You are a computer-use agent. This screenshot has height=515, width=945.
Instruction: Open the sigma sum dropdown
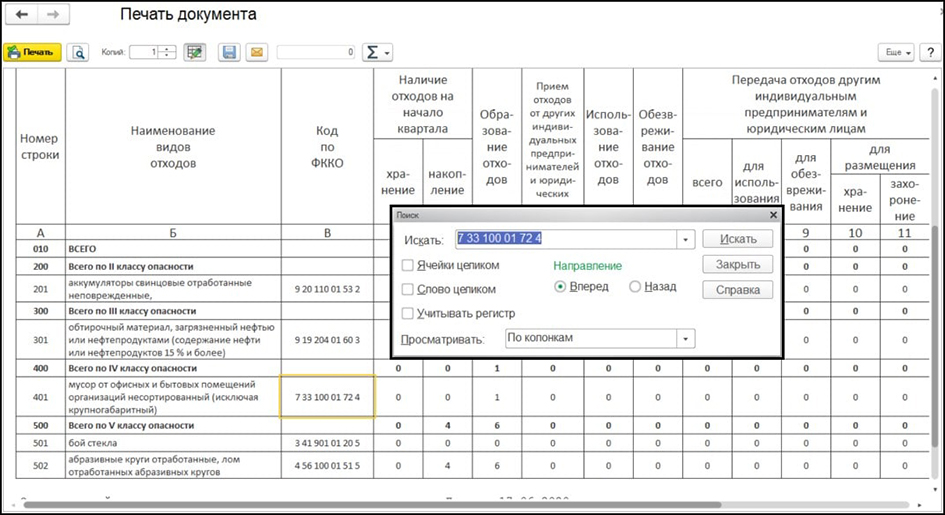377,52
